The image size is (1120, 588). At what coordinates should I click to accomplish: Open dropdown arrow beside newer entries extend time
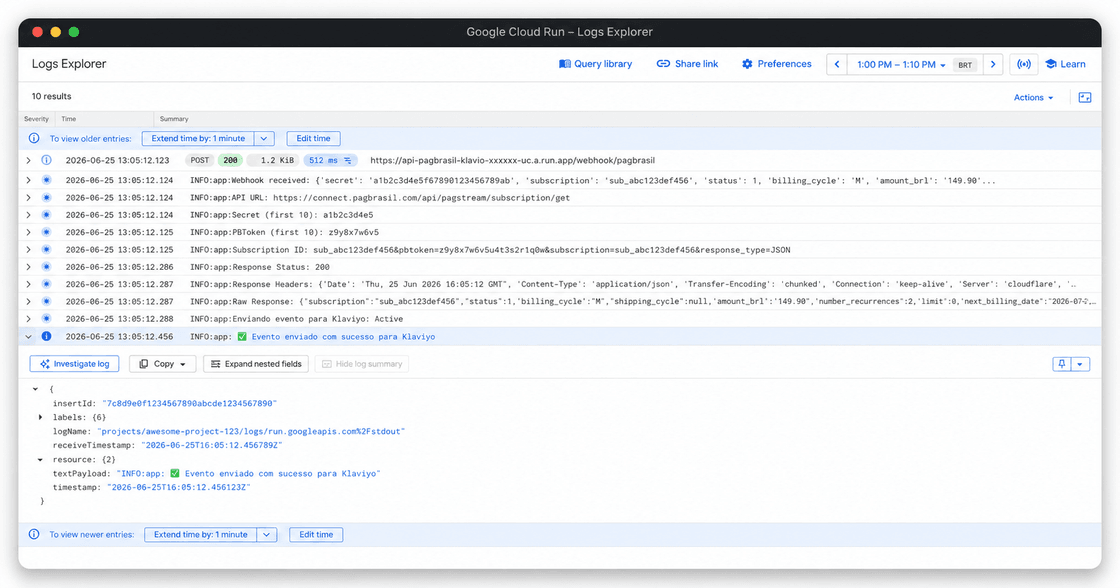point(266,534)
